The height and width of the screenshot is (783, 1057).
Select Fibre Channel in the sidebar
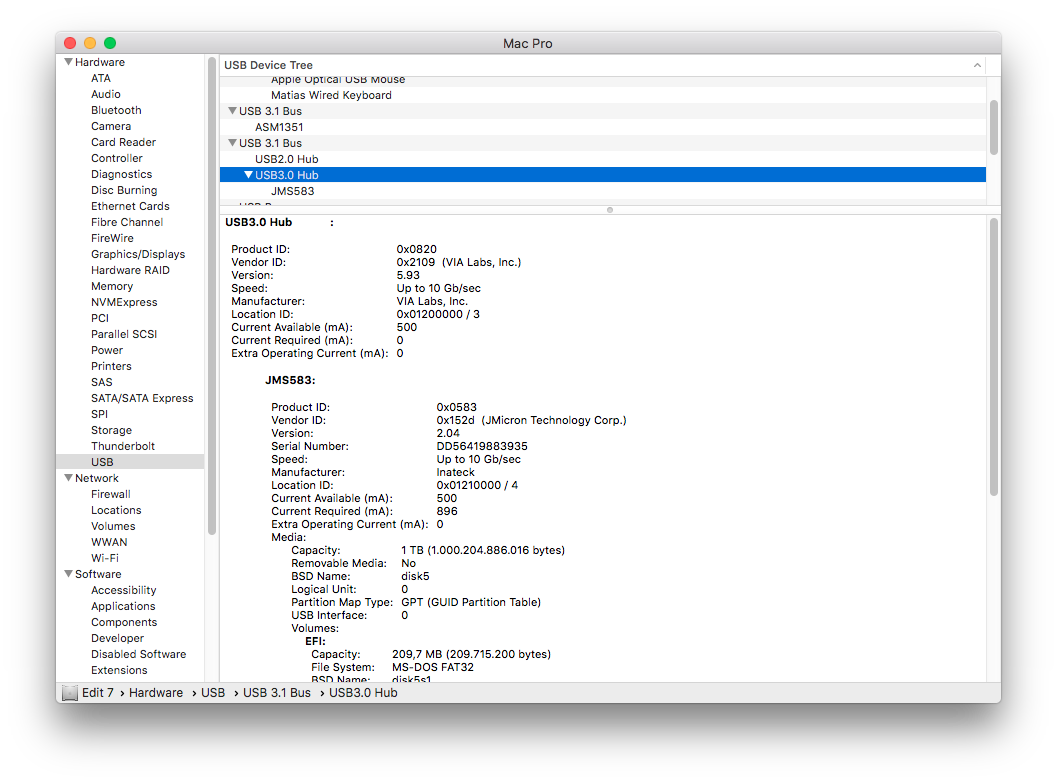(127, 222)
